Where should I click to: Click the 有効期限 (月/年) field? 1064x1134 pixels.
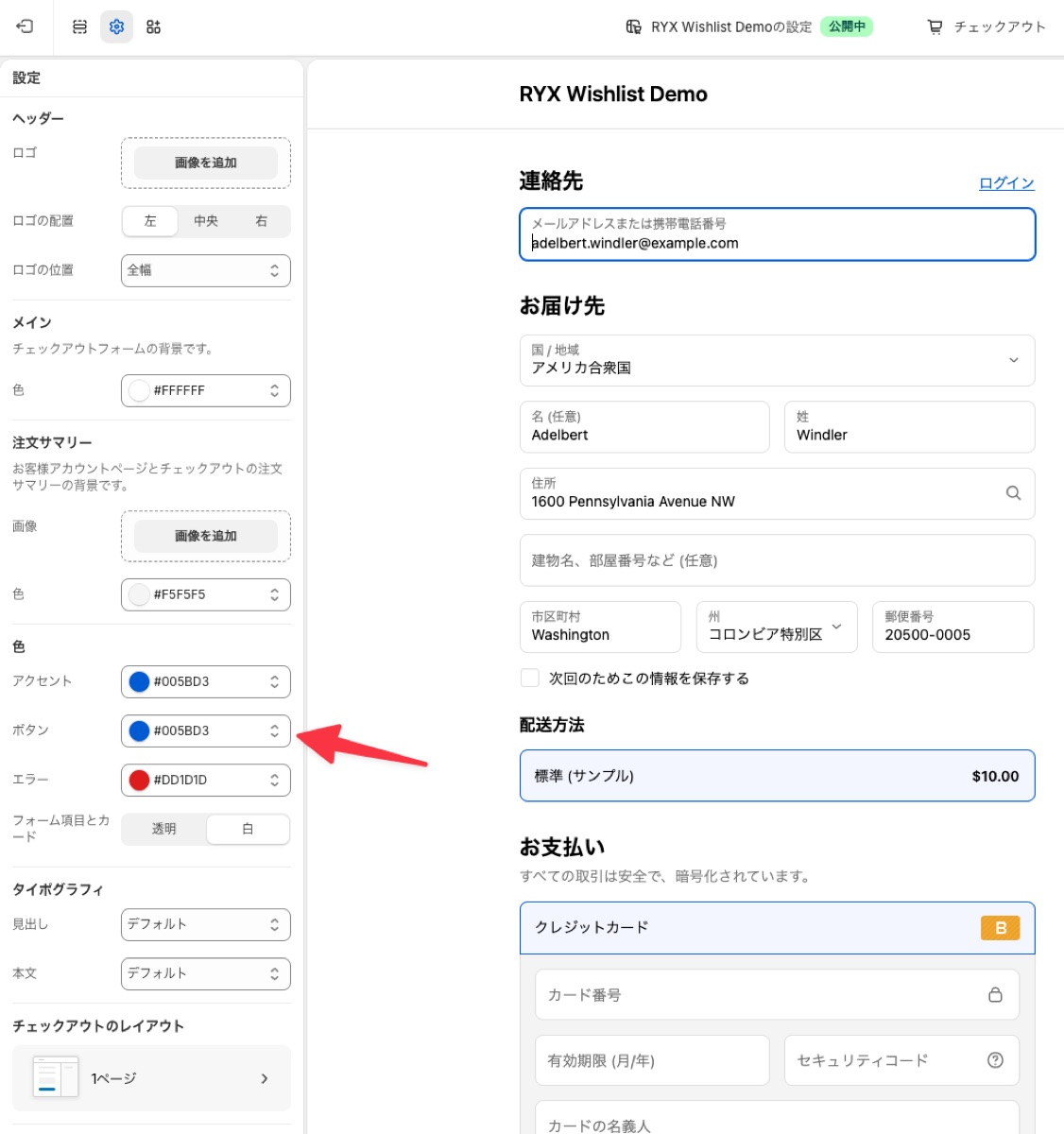(652, 1060)
